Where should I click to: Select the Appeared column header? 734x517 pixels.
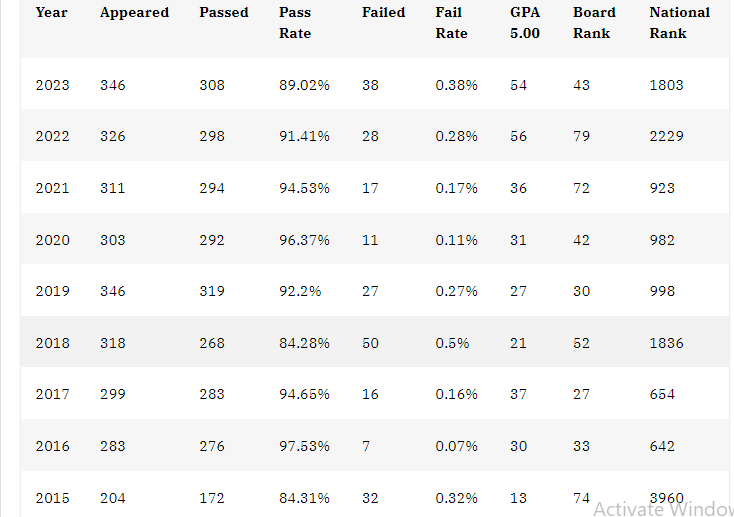coord(134,13)
